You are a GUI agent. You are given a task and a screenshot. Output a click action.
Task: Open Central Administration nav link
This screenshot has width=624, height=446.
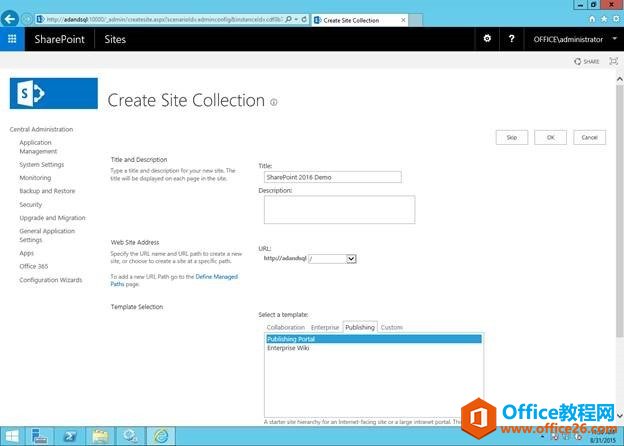click(41, 129)
